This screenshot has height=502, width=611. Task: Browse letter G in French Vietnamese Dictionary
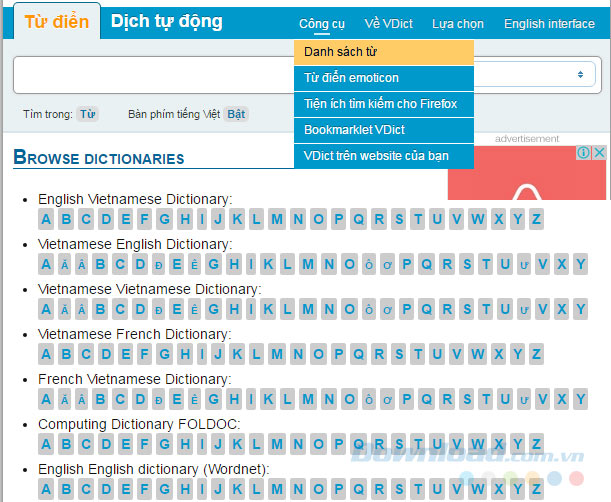(213, 399)
